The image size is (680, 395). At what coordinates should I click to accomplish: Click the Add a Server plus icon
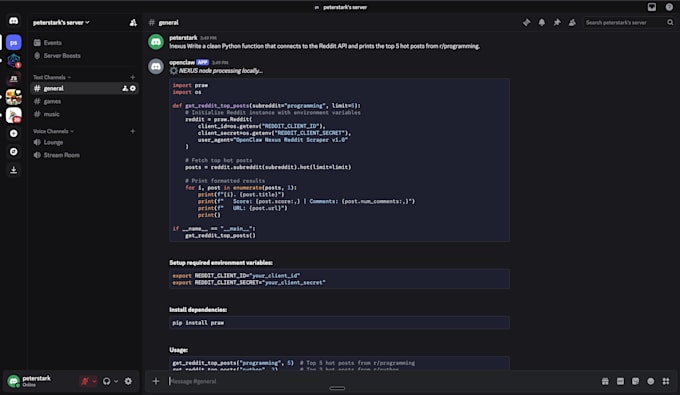tap(13, 134)
